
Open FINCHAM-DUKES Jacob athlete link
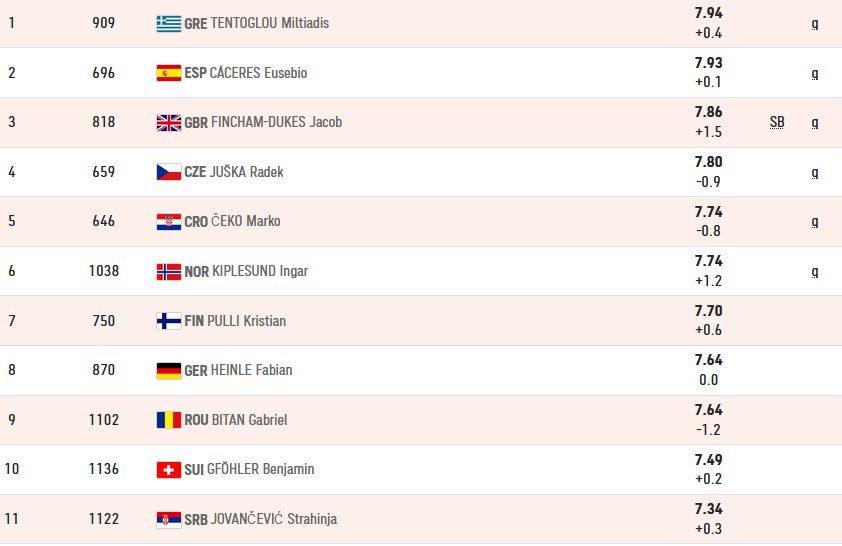(x=277, y=122)
